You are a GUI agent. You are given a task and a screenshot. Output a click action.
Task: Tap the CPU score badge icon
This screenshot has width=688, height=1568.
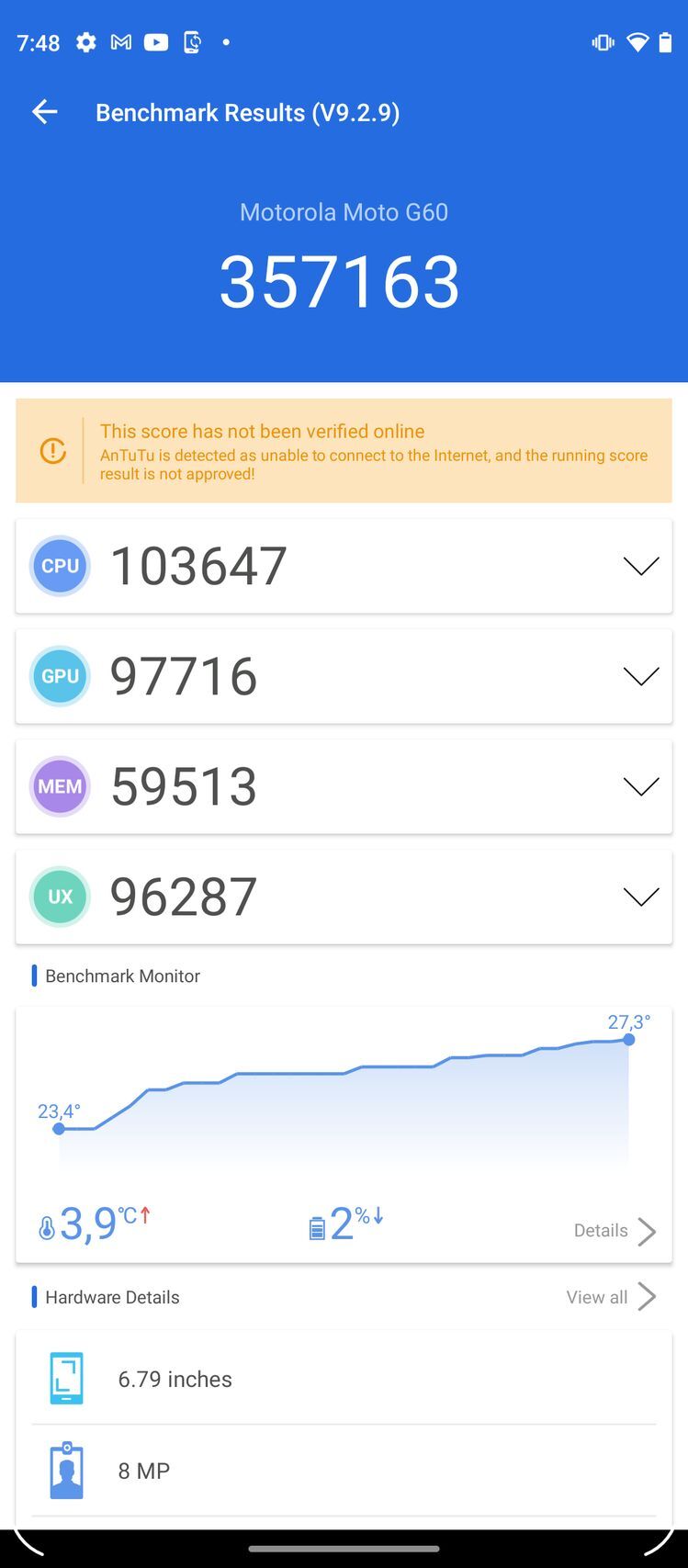pos(60,566)
